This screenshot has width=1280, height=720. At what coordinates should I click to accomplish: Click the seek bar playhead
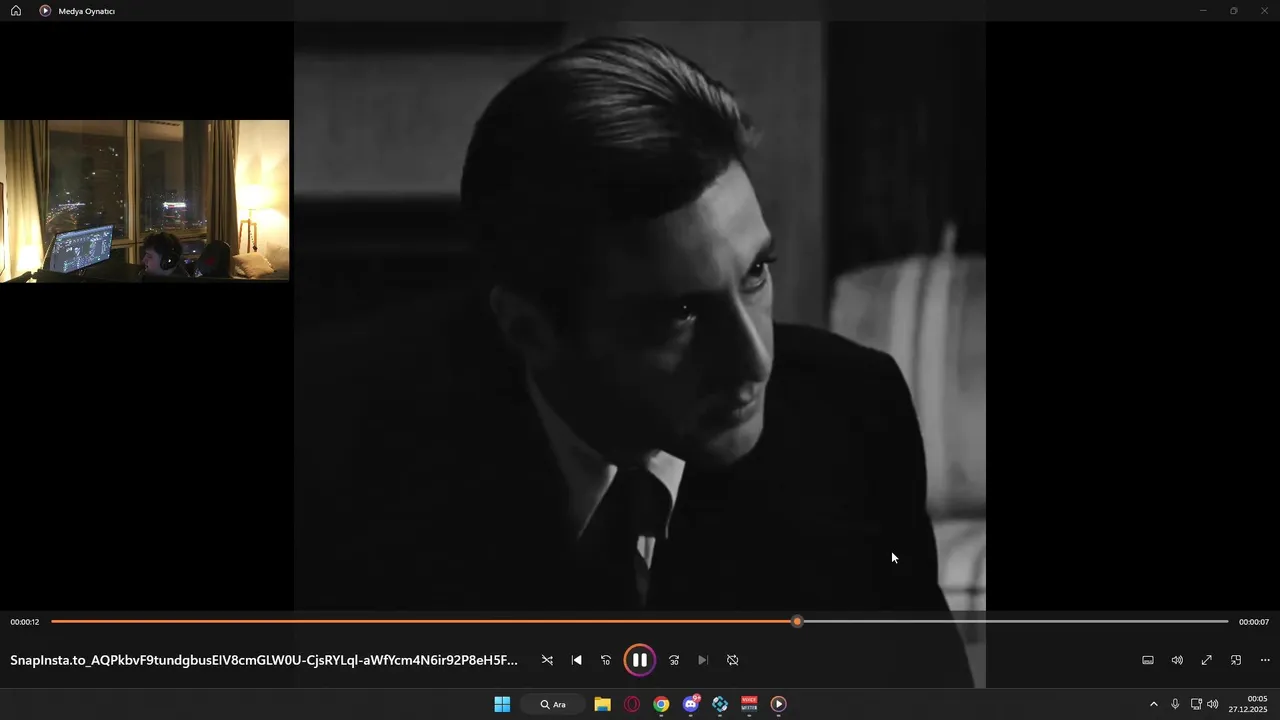[797, 622]
